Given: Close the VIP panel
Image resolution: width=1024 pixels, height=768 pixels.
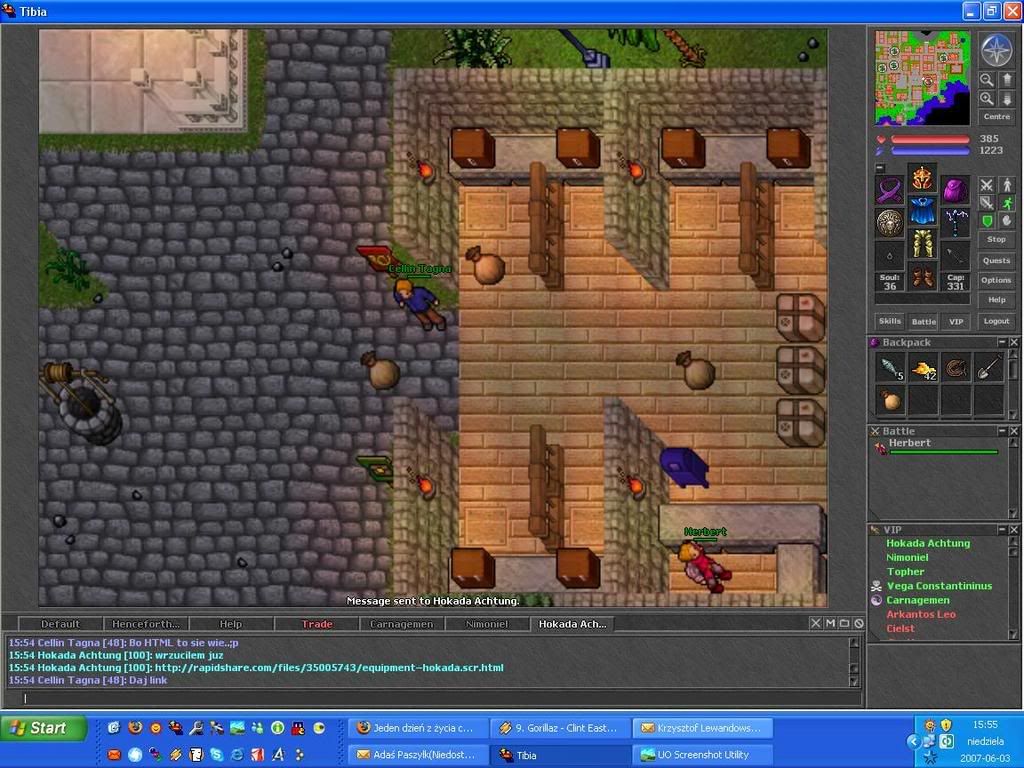Looking at the screenshot, I should point(1014,529).
